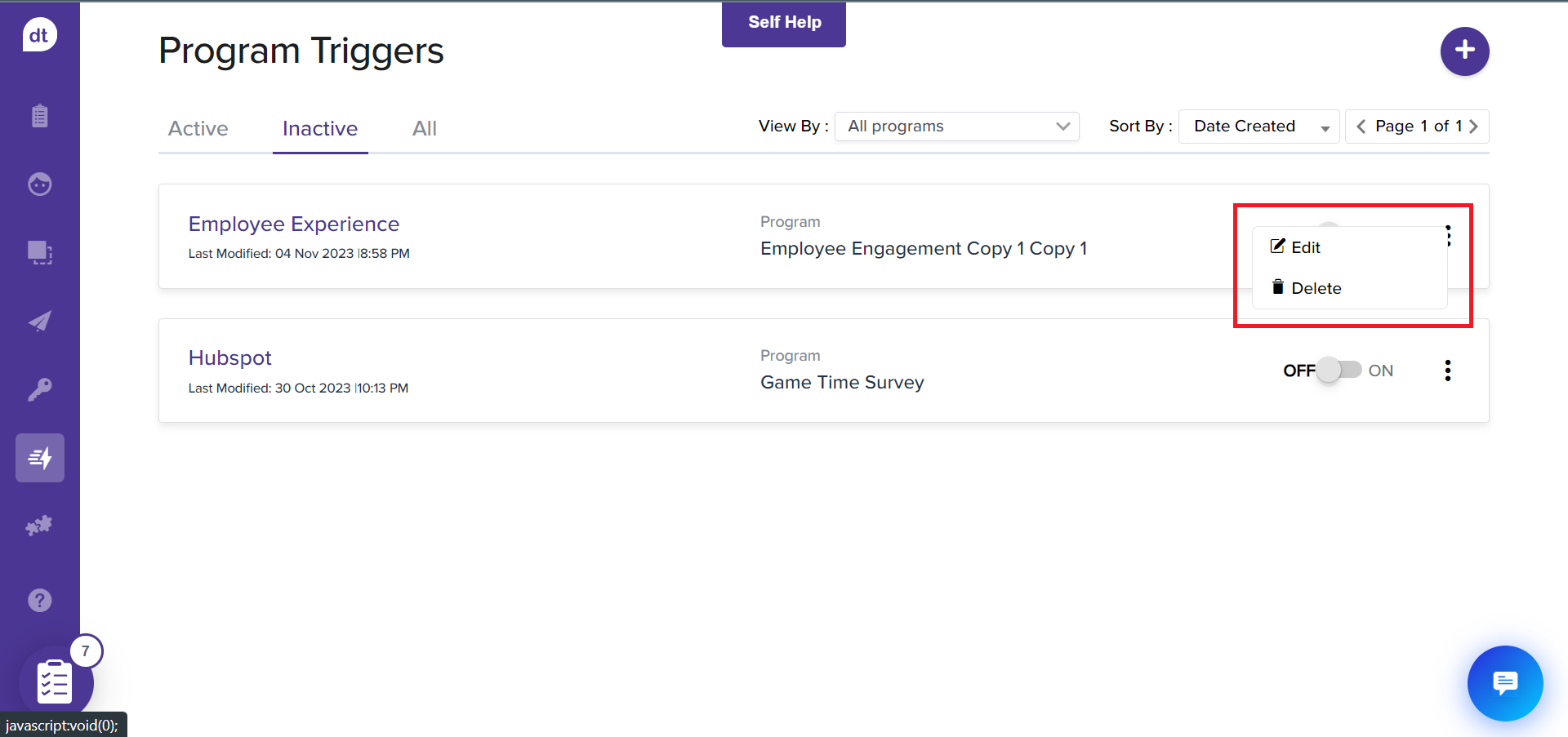Open the key icon in sidebar

(x=39, y=389)
